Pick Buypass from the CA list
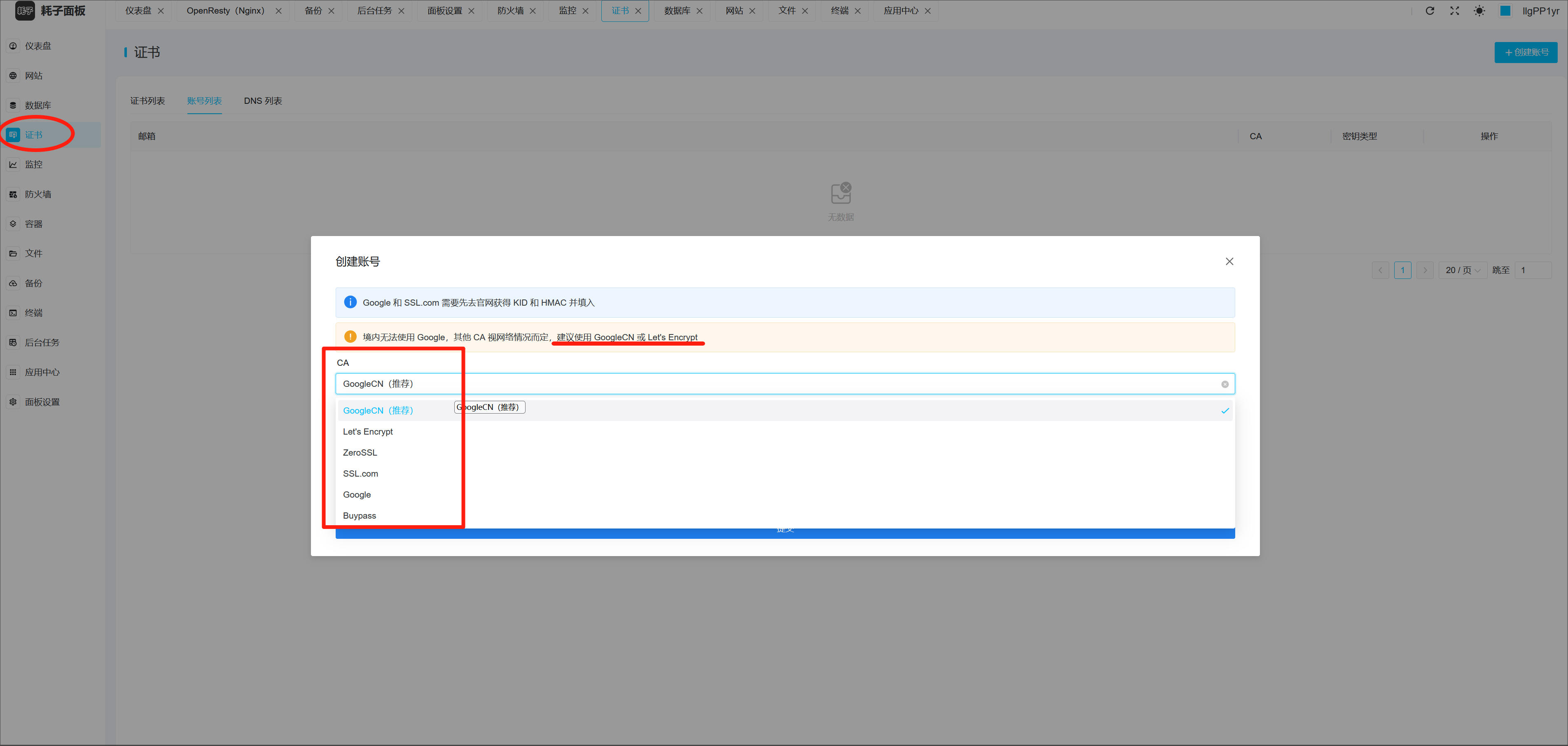The width and height of the screenshot is (1568, 746). (785, 516)
